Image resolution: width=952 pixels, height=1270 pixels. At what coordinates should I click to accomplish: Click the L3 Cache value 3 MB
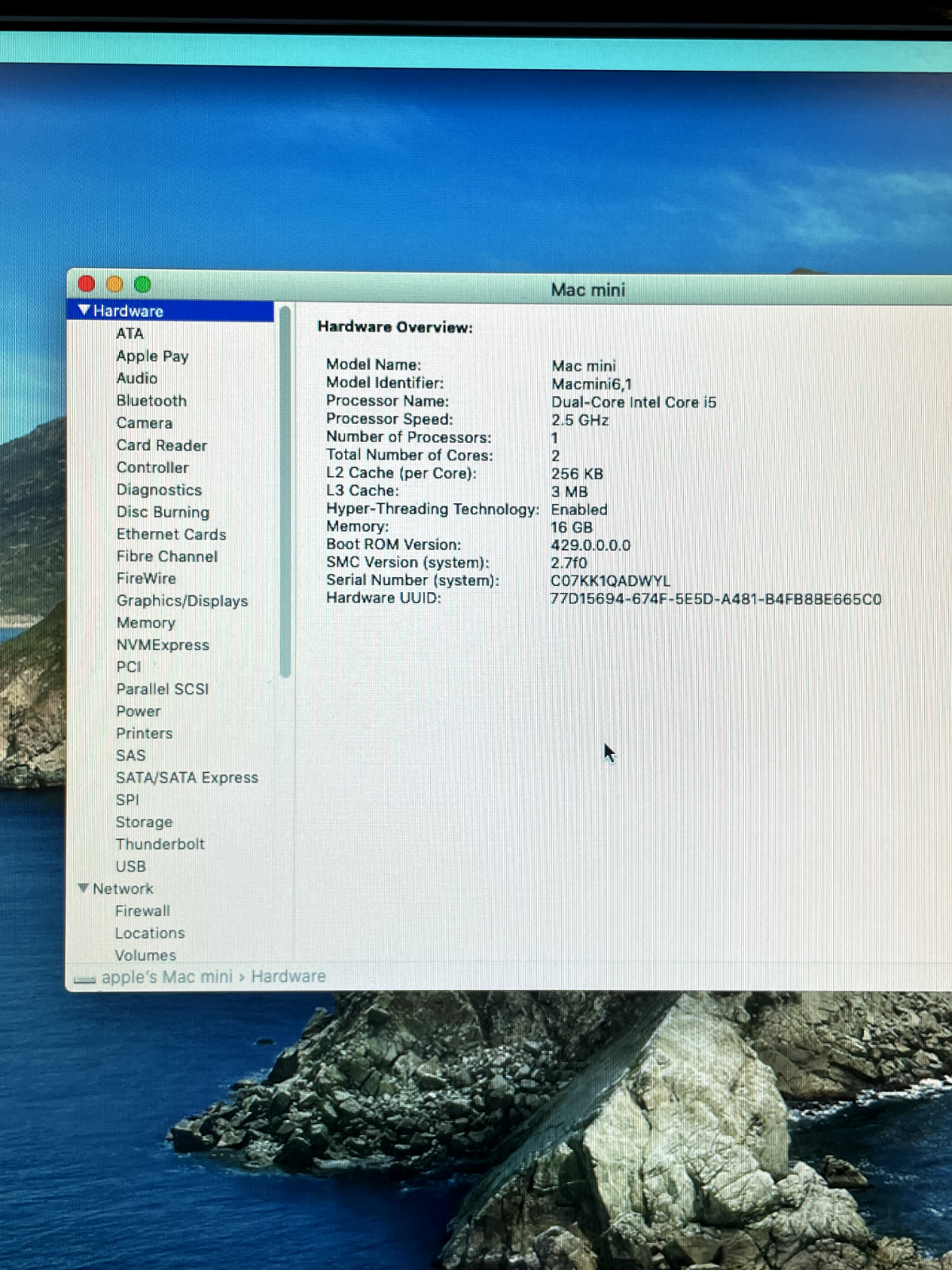pos(570,491)
